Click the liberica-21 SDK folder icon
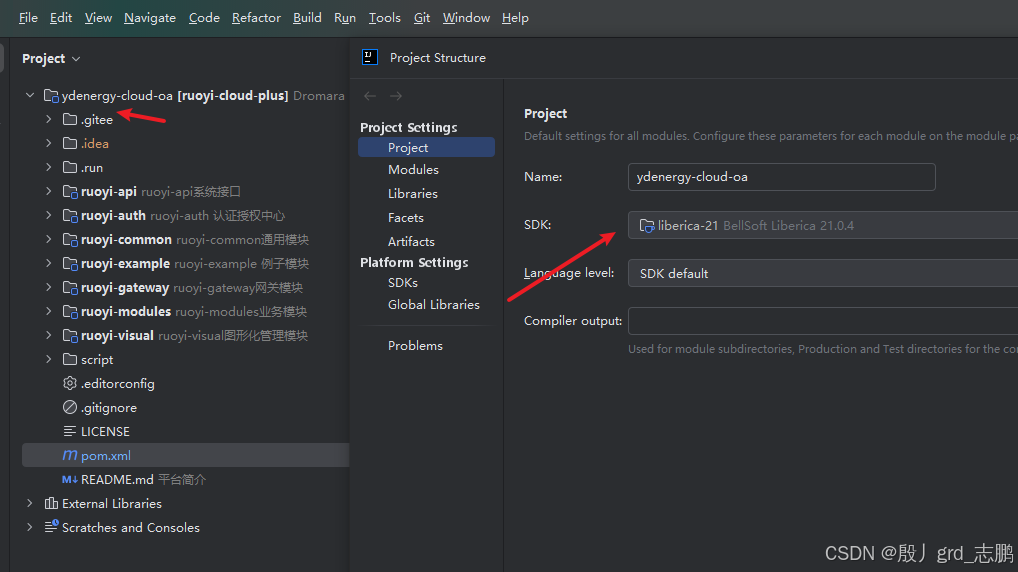The width and height of the screenshot is (1018, 572). click(647, 226)
